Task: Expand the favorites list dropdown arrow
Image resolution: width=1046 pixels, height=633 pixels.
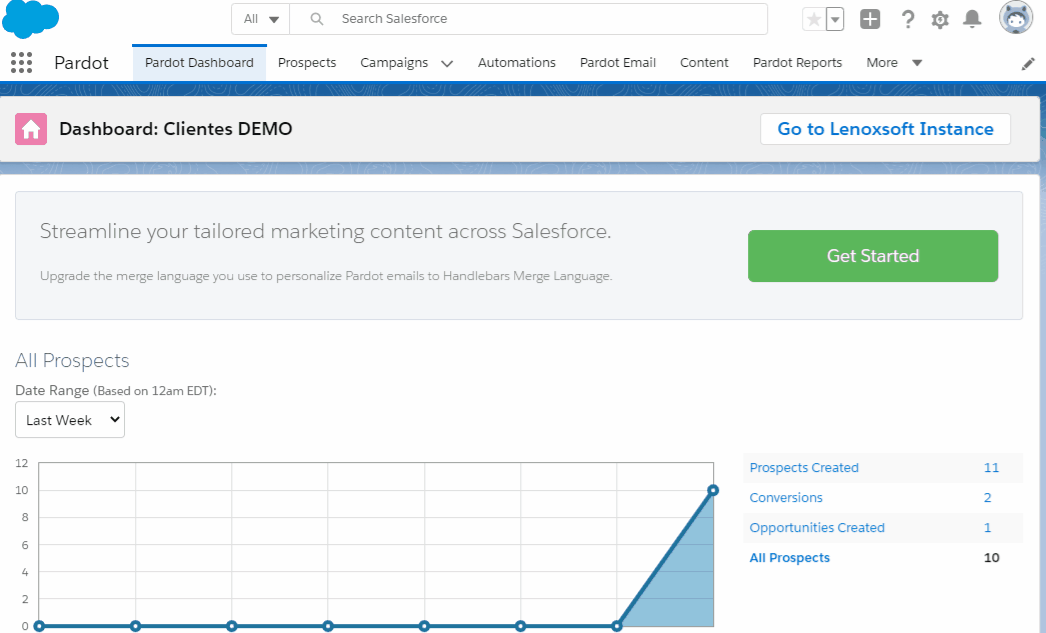Action: pyautogui.click(x=835, y=19)
